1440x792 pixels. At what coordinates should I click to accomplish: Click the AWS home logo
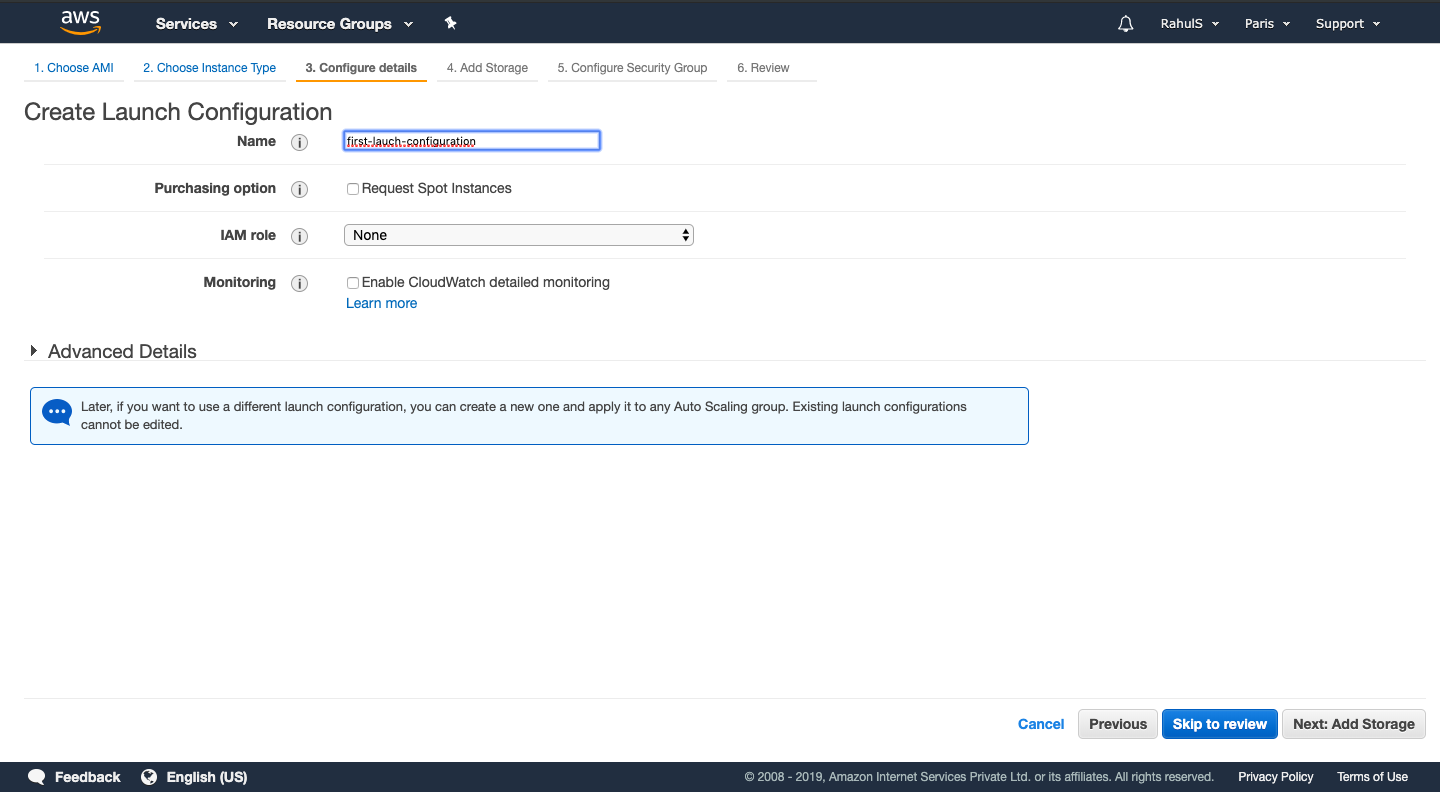click(80, 22)
